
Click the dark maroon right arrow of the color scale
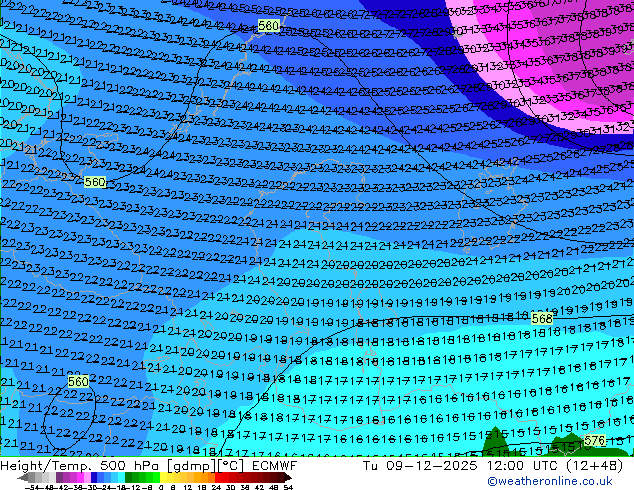click(x=288, y=477)
